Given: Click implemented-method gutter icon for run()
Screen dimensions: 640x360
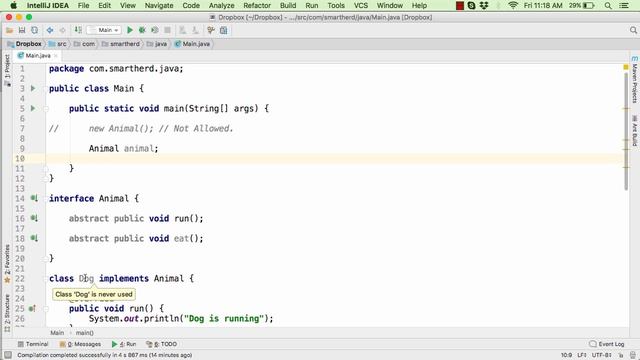Looking at the screenshot, I should point(34,218).
